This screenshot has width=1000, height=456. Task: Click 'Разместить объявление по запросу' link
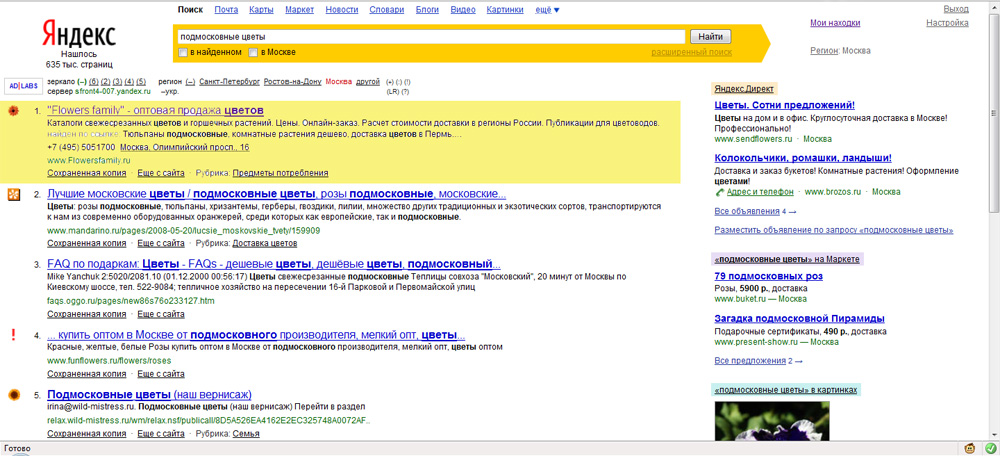point(834,230)
